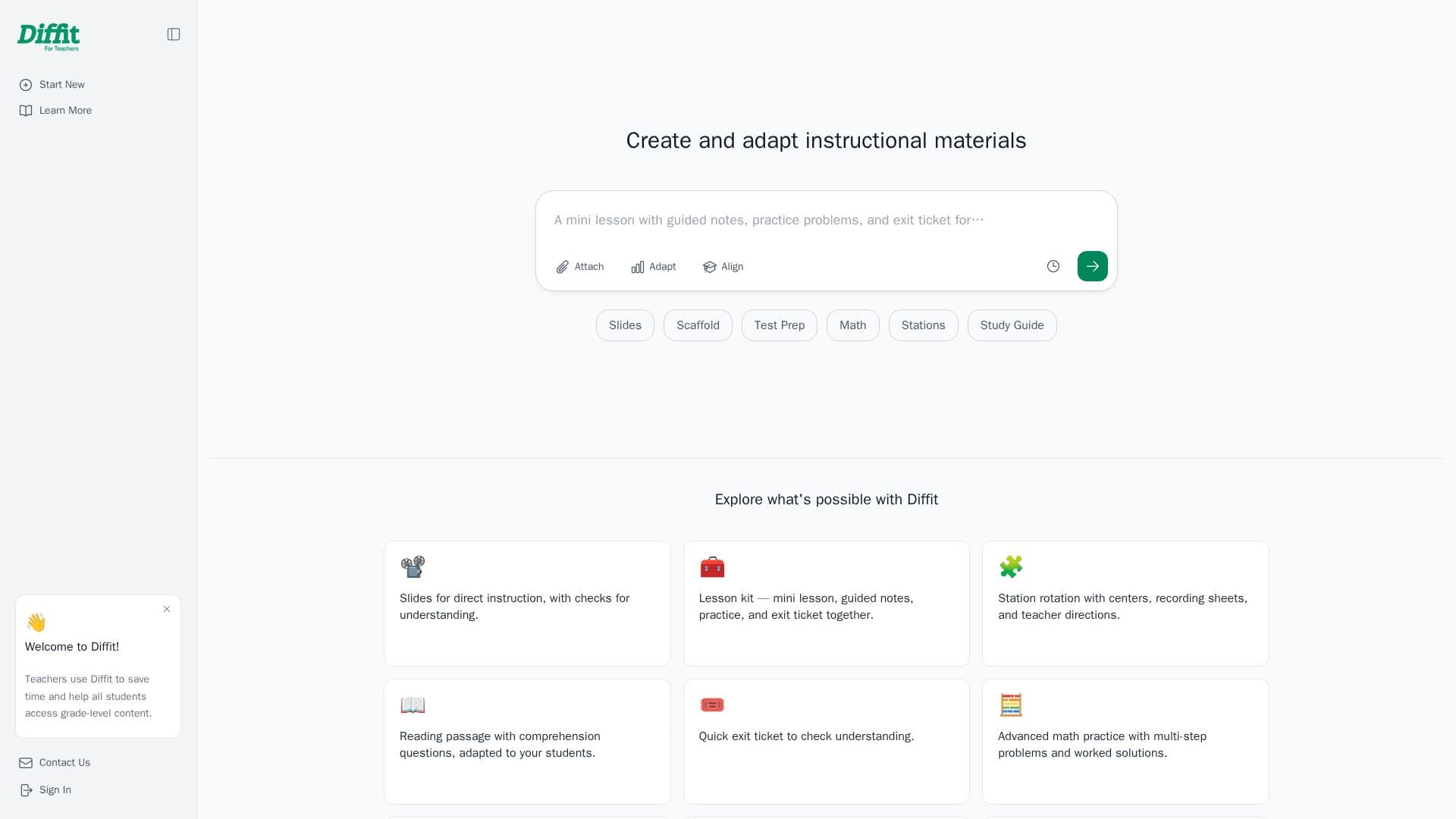Open the Align standards options
Screen dimensions: 1456x819
click(723, 267)
